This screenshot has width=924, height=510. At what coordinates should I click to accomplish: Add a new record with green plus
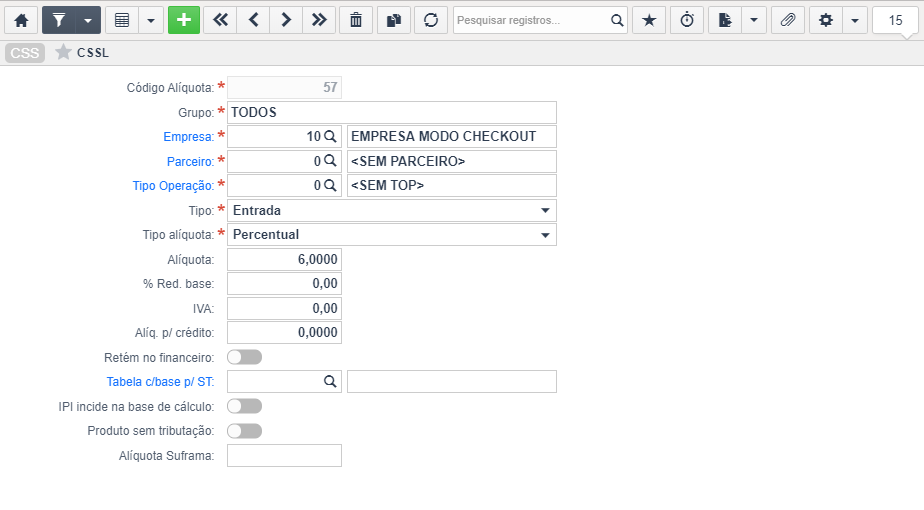point(184,20)
